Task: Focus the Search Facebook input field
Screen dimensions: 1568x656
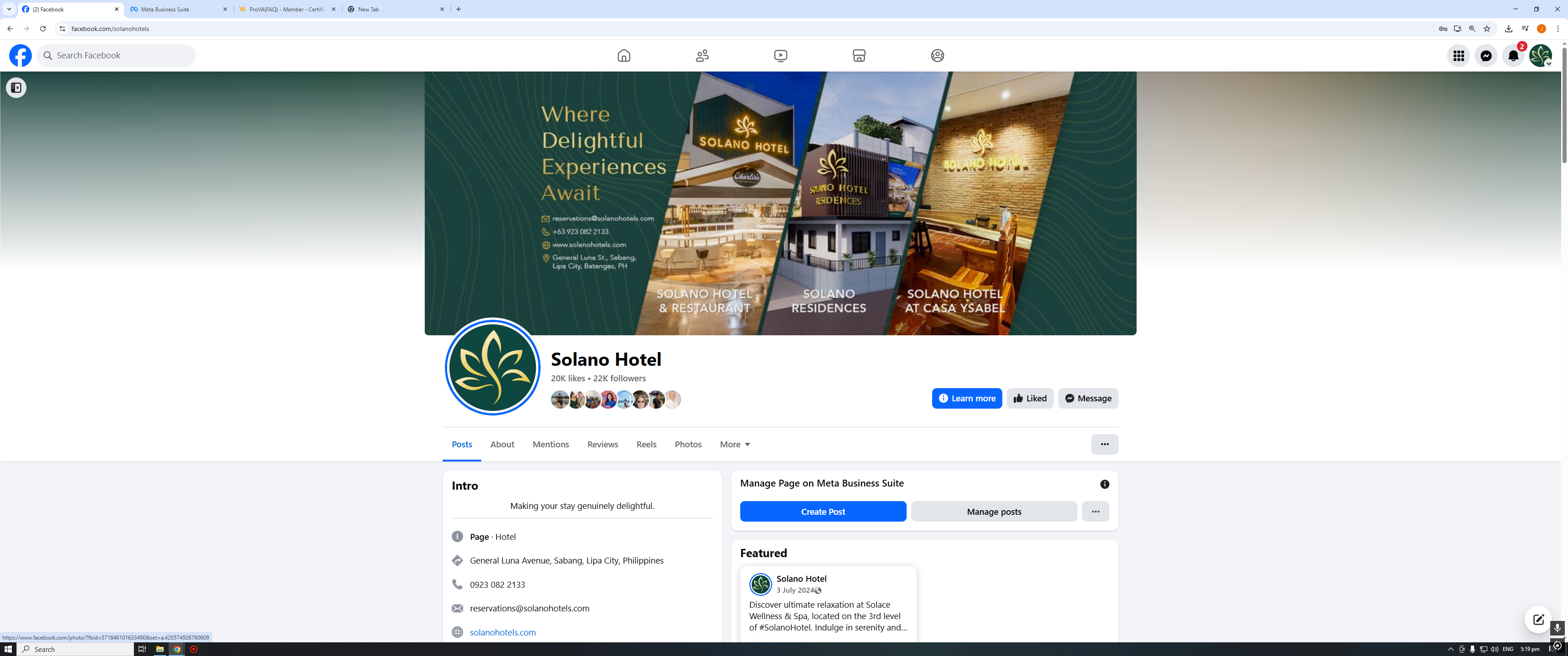Action: point(117,56)
